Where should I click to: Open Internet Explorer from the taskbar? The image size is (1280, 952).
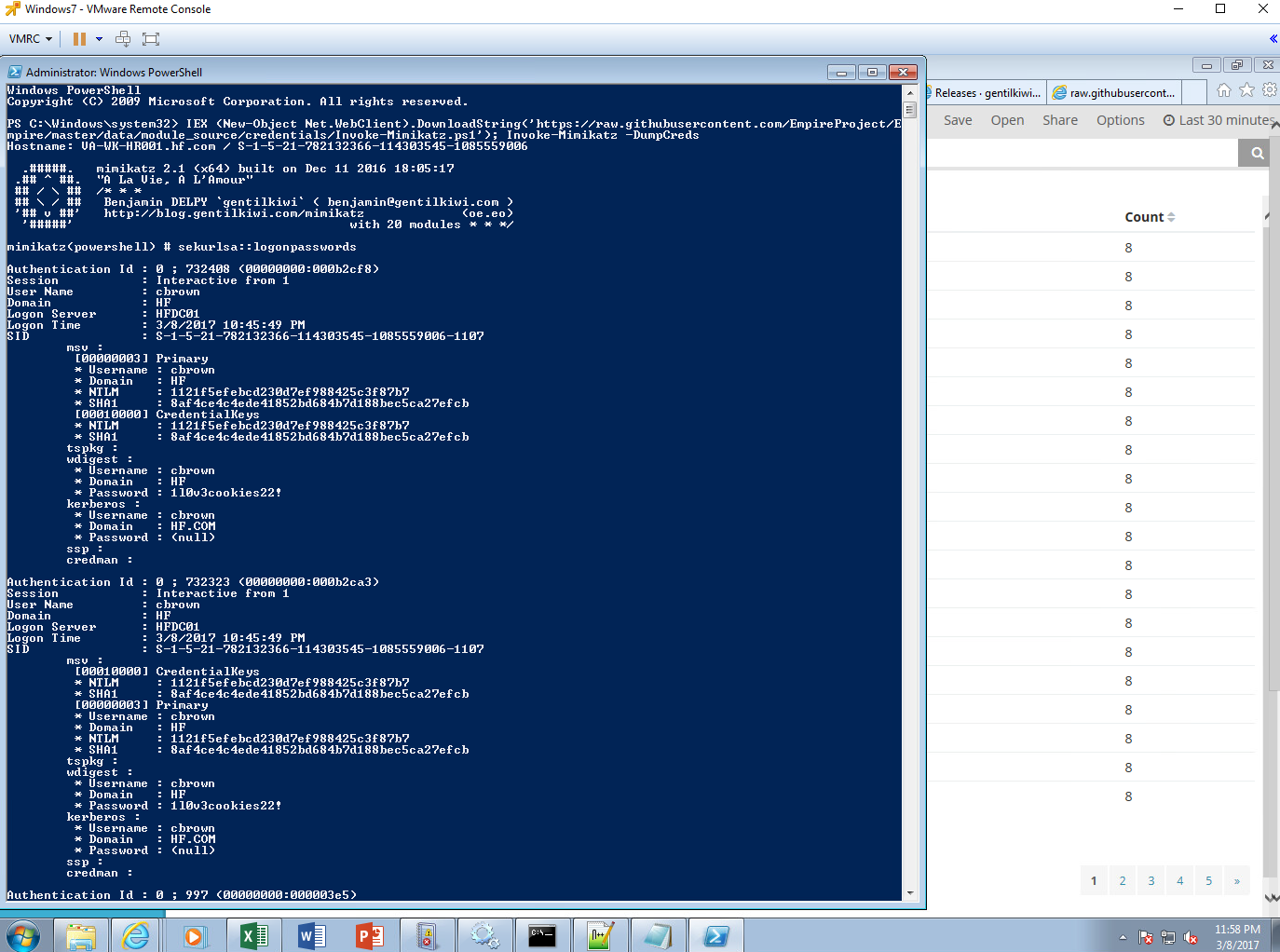(137, 936)
